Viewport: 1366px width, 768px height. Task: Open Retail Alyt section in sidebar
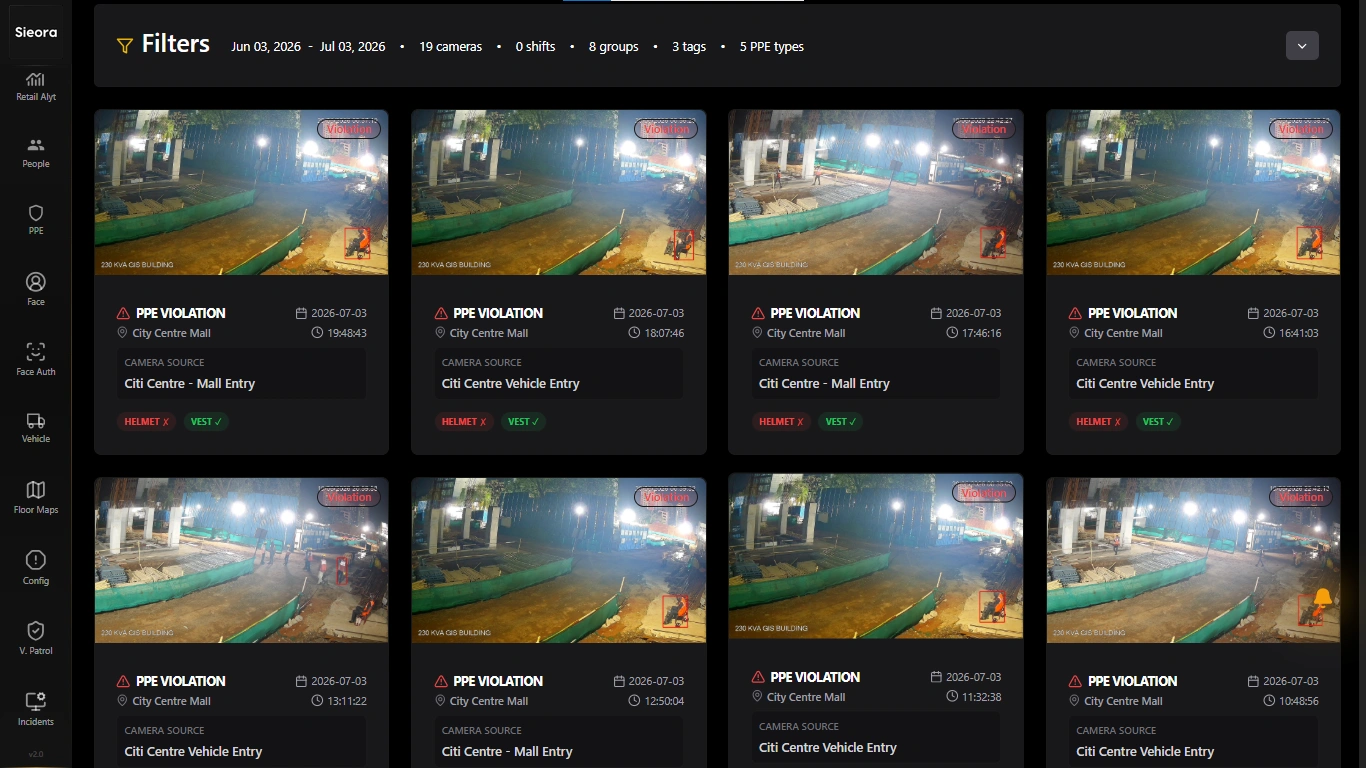point(35,86)
